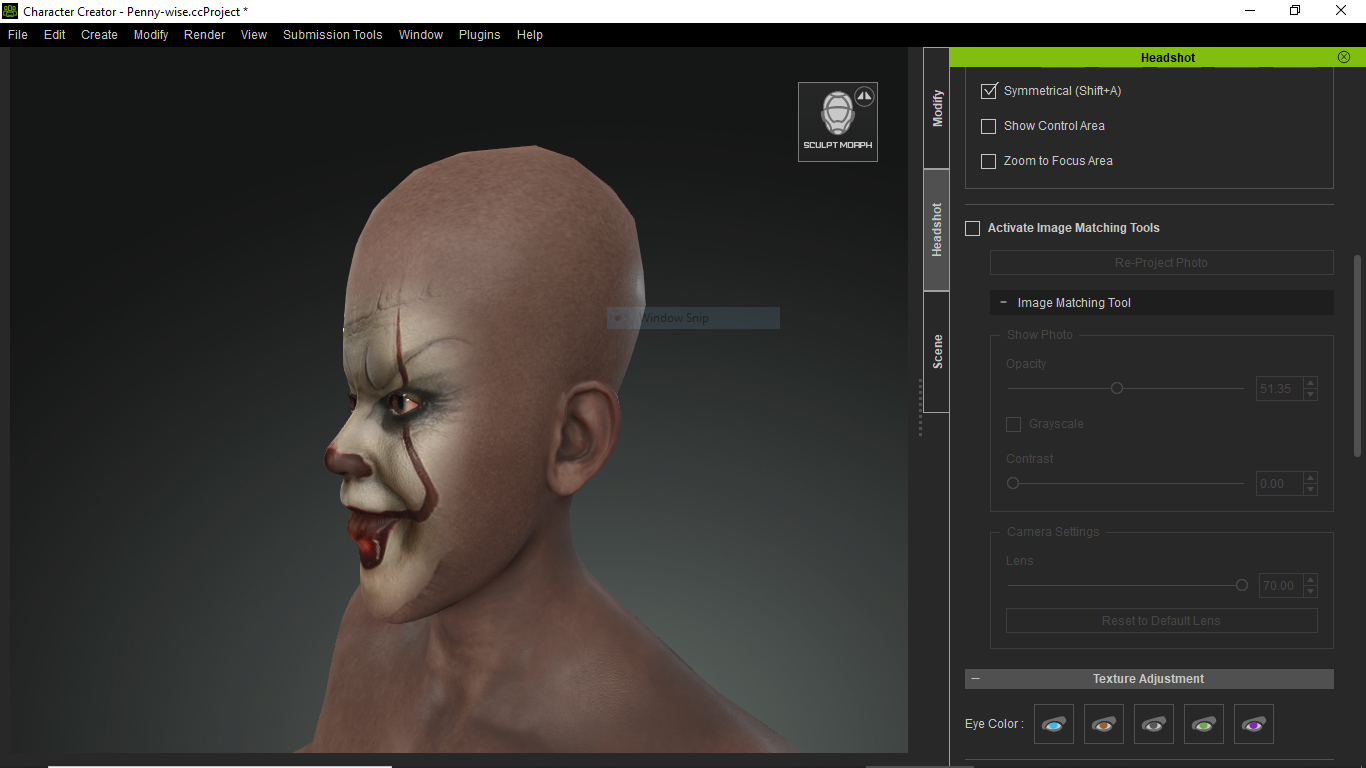Choose the gray eye color icon
This screenshot has width=1366, height=768.
click(x=1154, y=724)
